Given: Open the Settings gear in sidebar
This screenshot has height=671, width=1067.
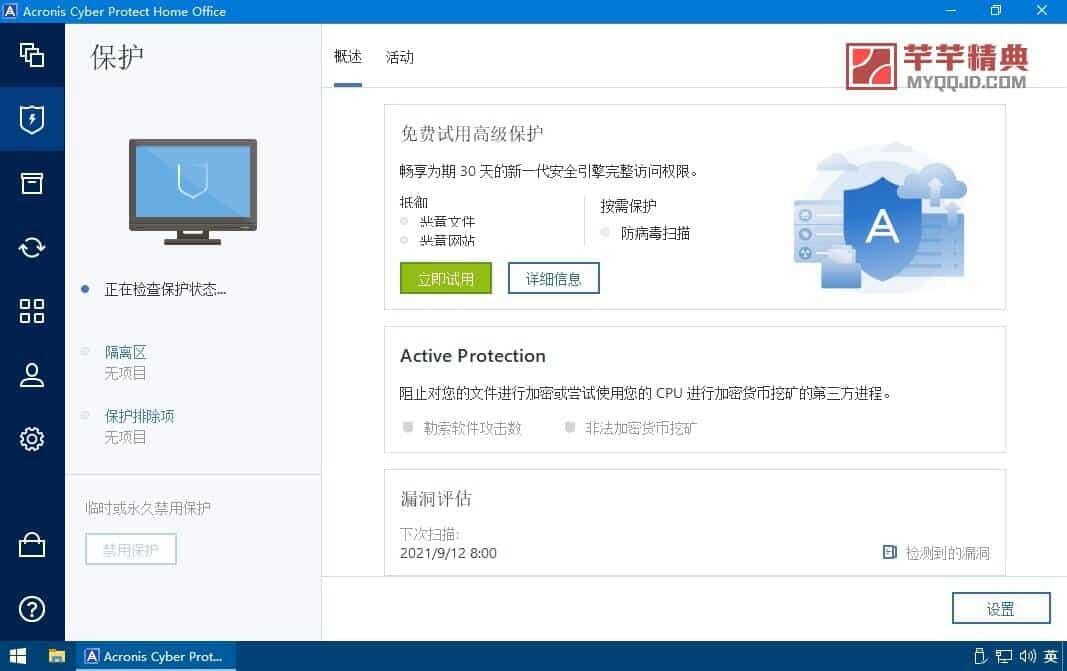Looking at the screenshot, I should click(32, 439).
